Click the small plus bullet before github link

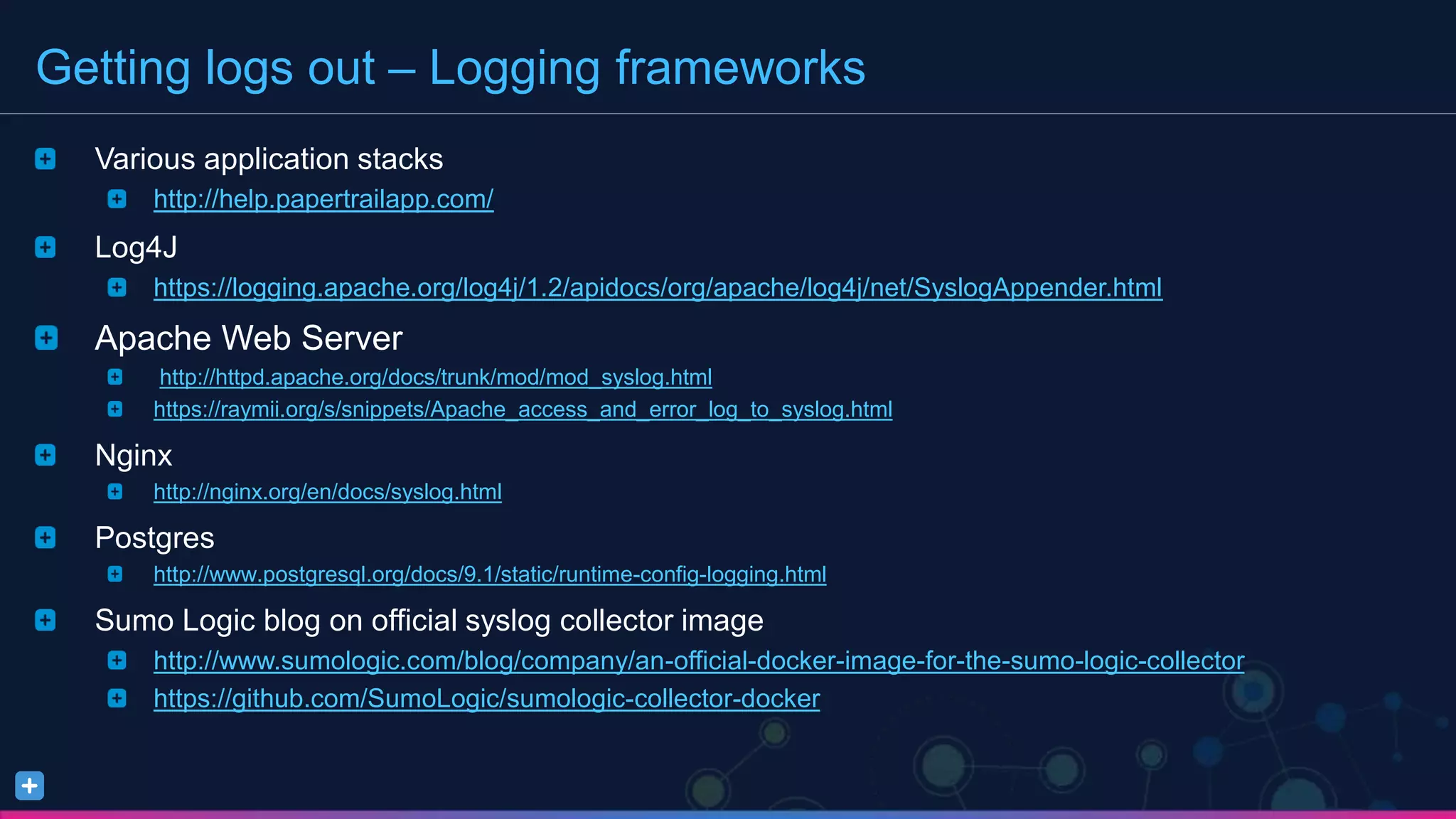[117, 699]
